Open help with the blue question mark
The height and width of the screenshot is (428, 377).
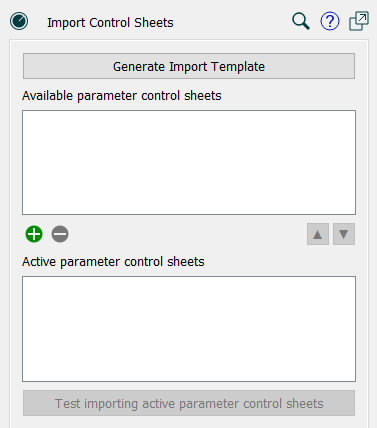(330, 22)
